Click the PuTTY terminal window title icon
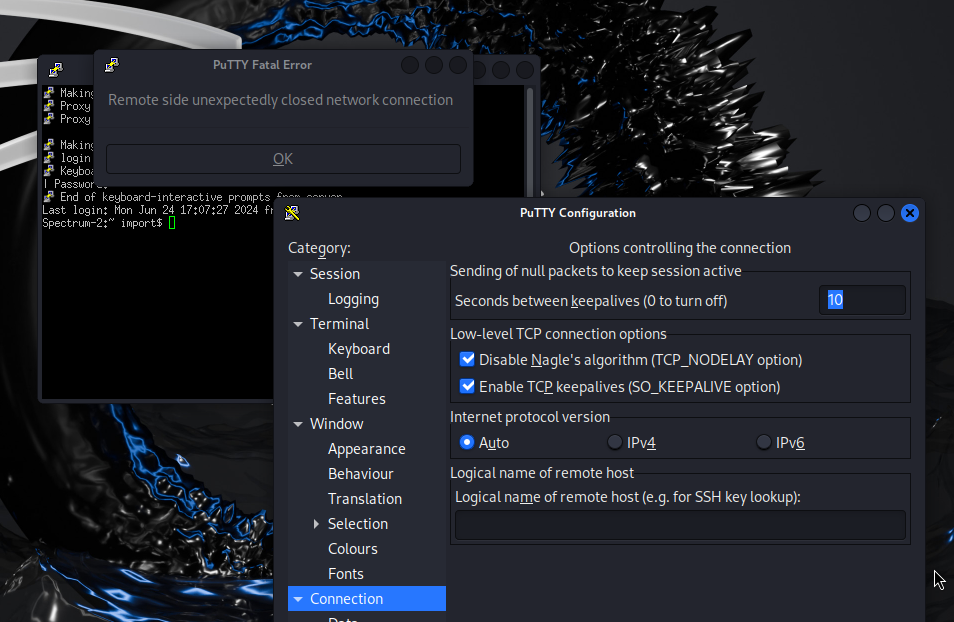Screen dimensions: 954x622 [56, 70]
